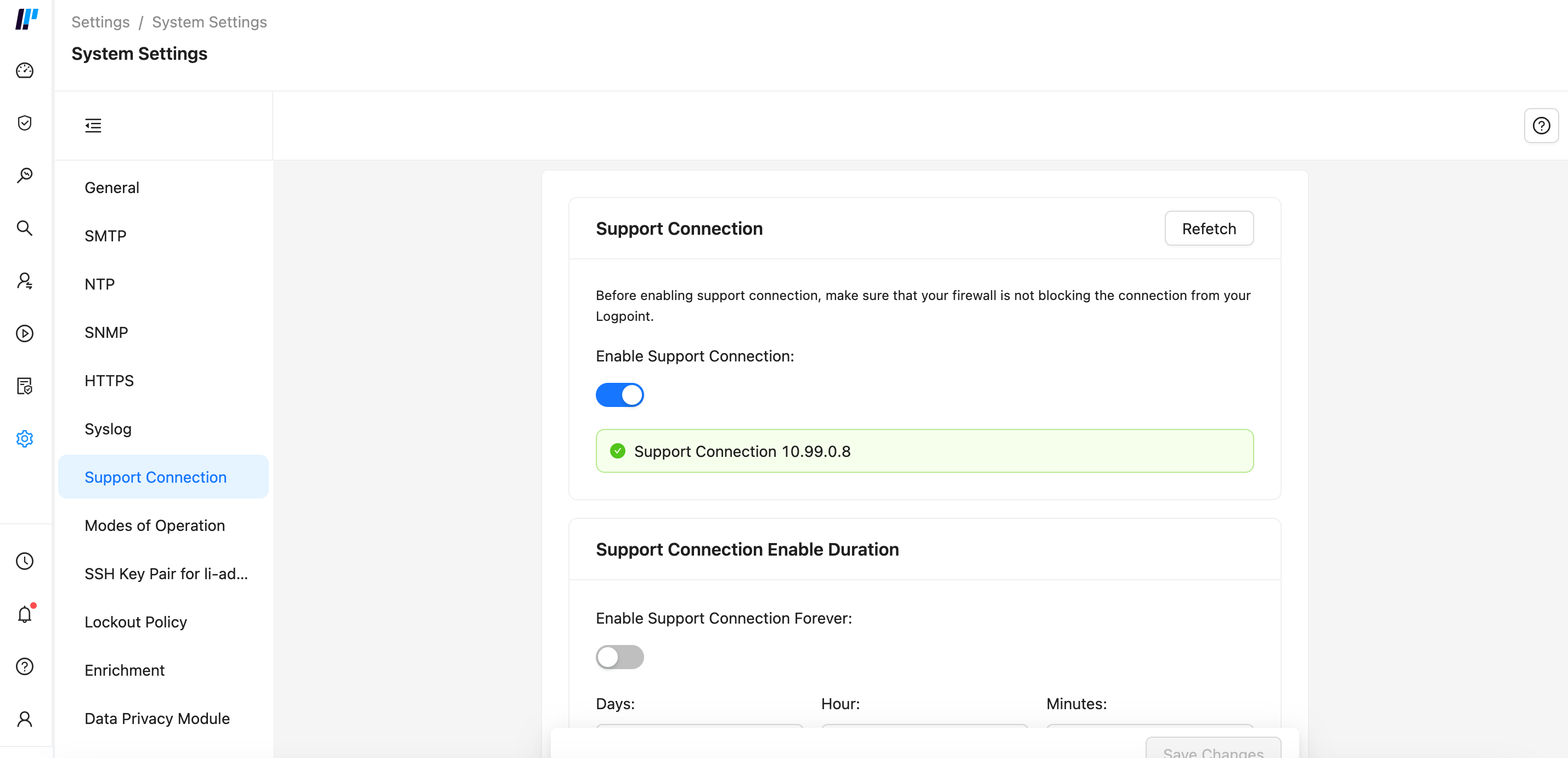This screenshot has height=758, width=1568.
Task: Open the playbooks play-circle icon
Action: (x=24, y=333)
